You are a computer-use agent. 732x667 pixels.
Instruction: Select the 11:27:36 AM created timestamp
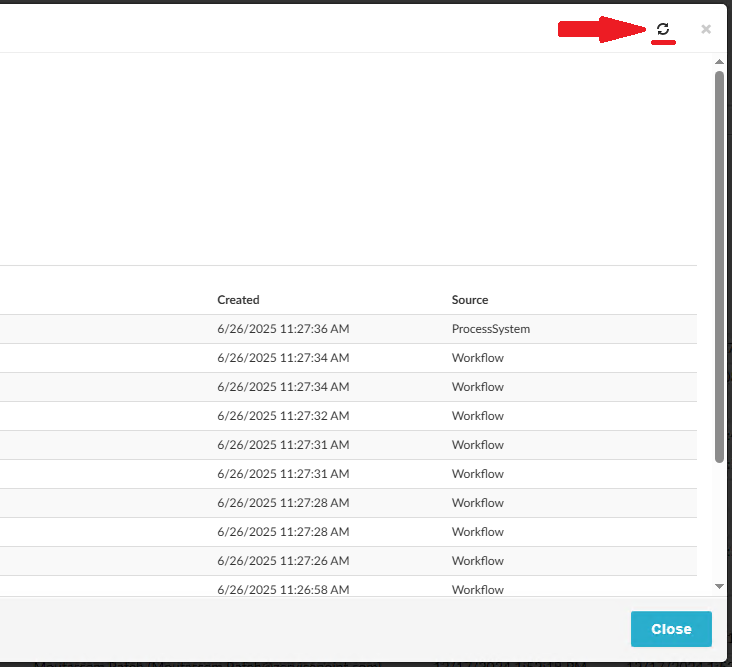tap(283, 329)
